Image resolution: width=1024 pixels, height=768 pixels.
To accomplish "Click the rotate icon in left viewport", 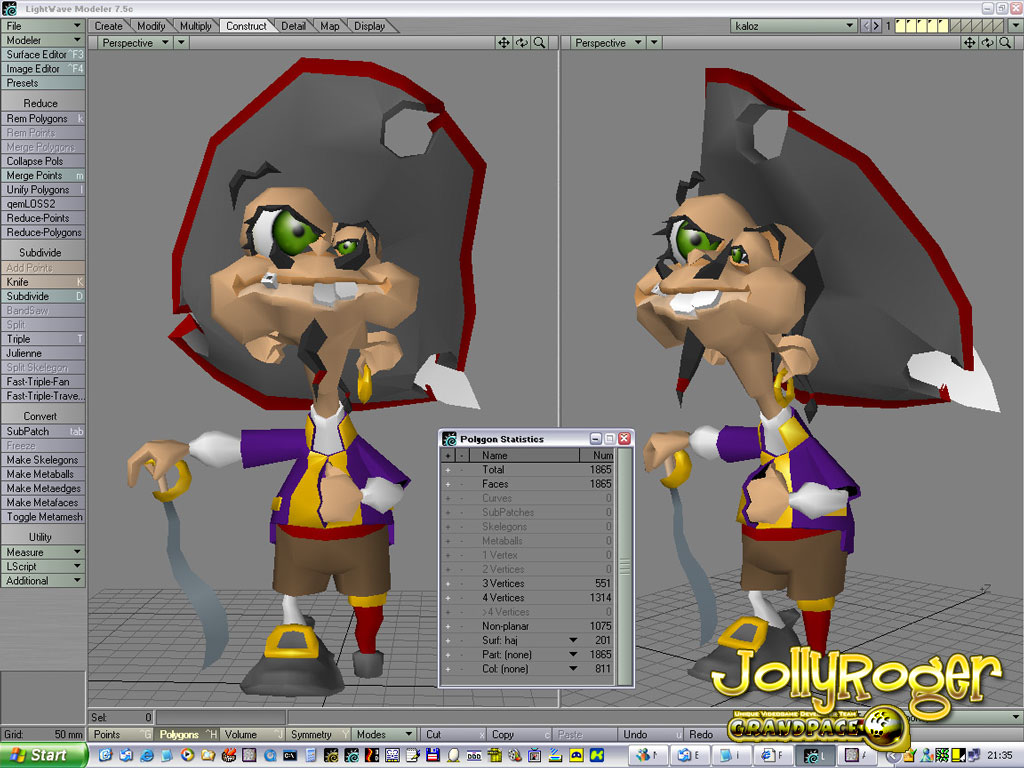I will point(521,42).
